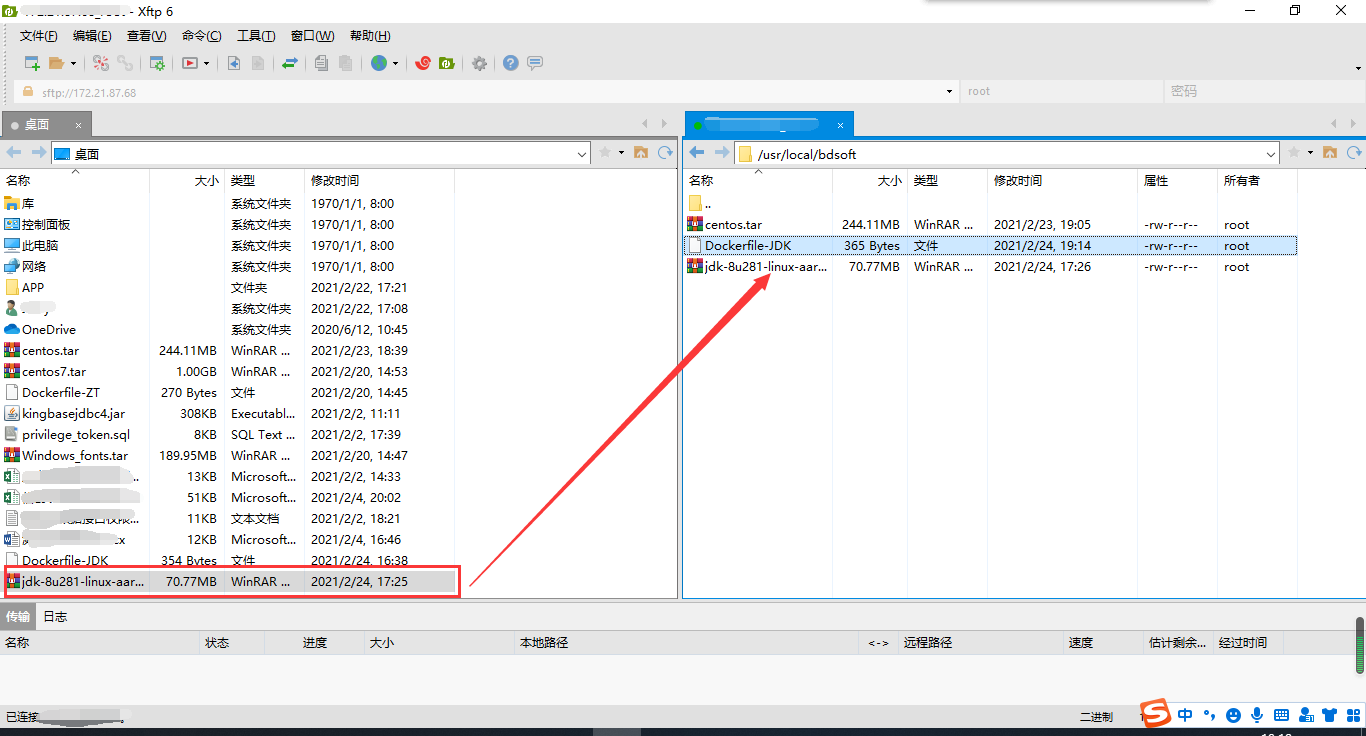Open the 工具(T) menu

[x=256, y=35]
